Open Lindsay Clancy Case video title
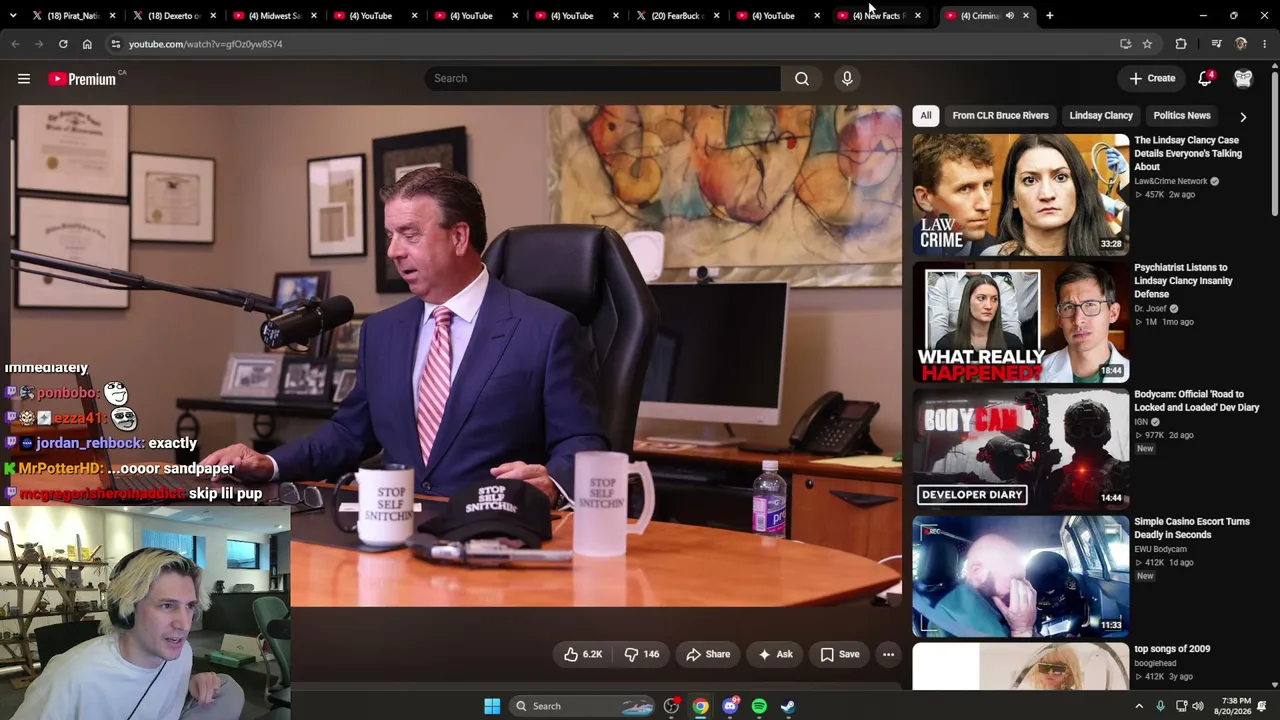Viewport: 1280px width, 720px height. click(x=1188, y=154)
